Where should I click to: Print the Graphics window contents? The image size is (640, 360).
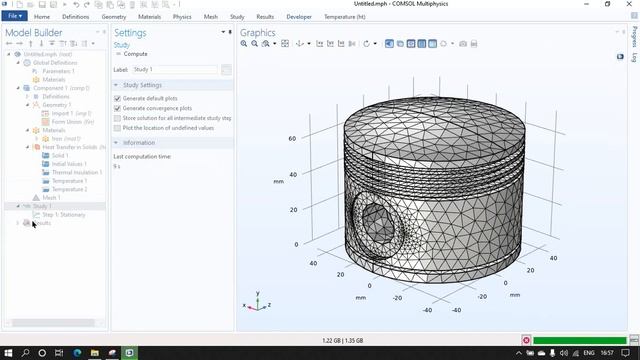click(474, 44)
